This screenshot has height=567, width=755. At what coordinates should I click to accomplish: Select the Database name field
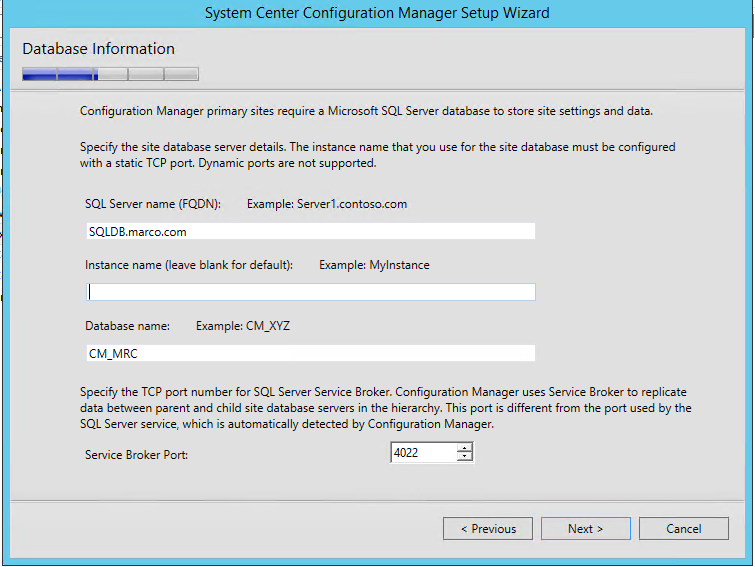pos(311,353)
